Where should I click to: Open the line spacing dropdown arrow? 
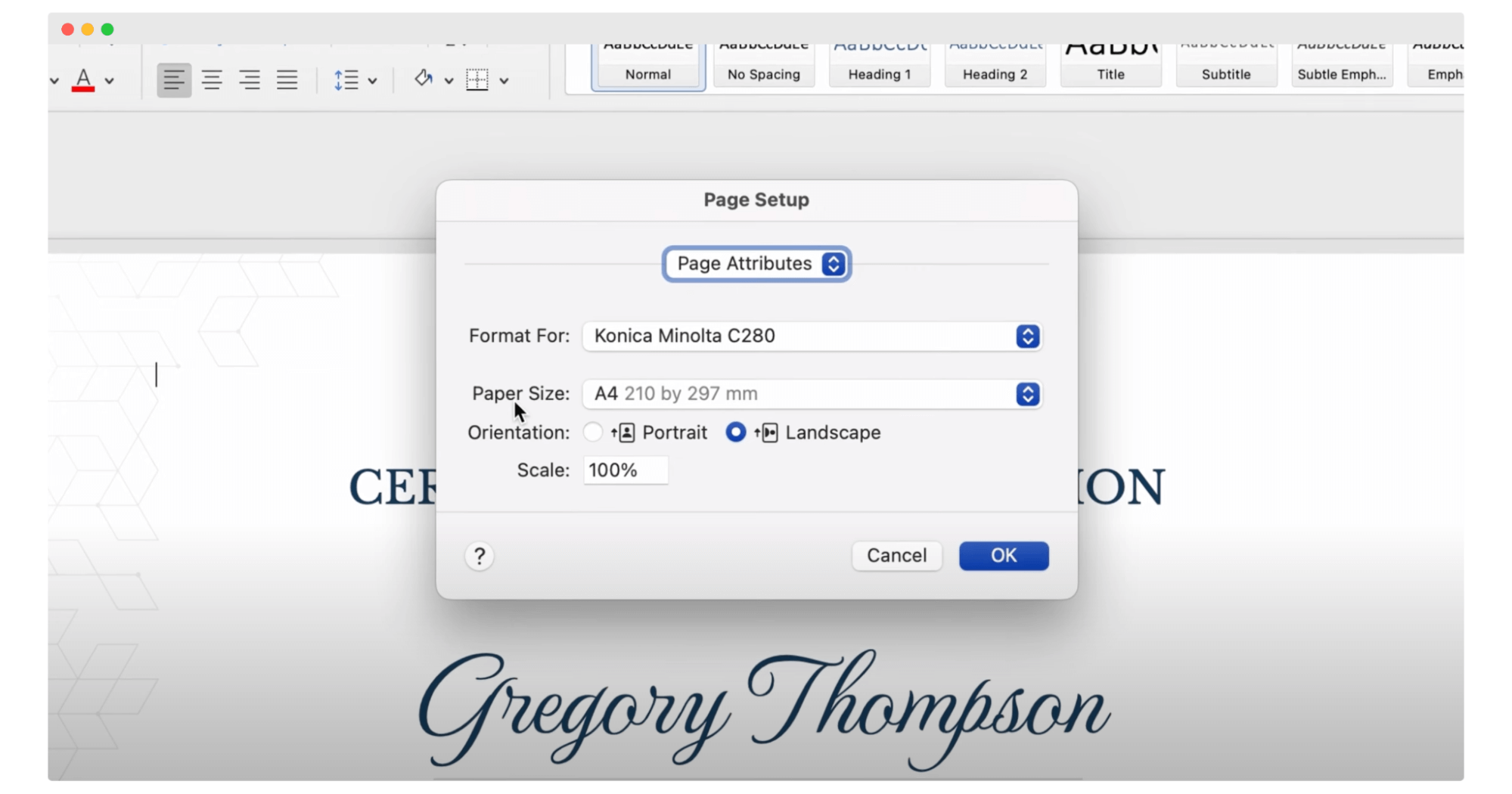click(372, 80)
